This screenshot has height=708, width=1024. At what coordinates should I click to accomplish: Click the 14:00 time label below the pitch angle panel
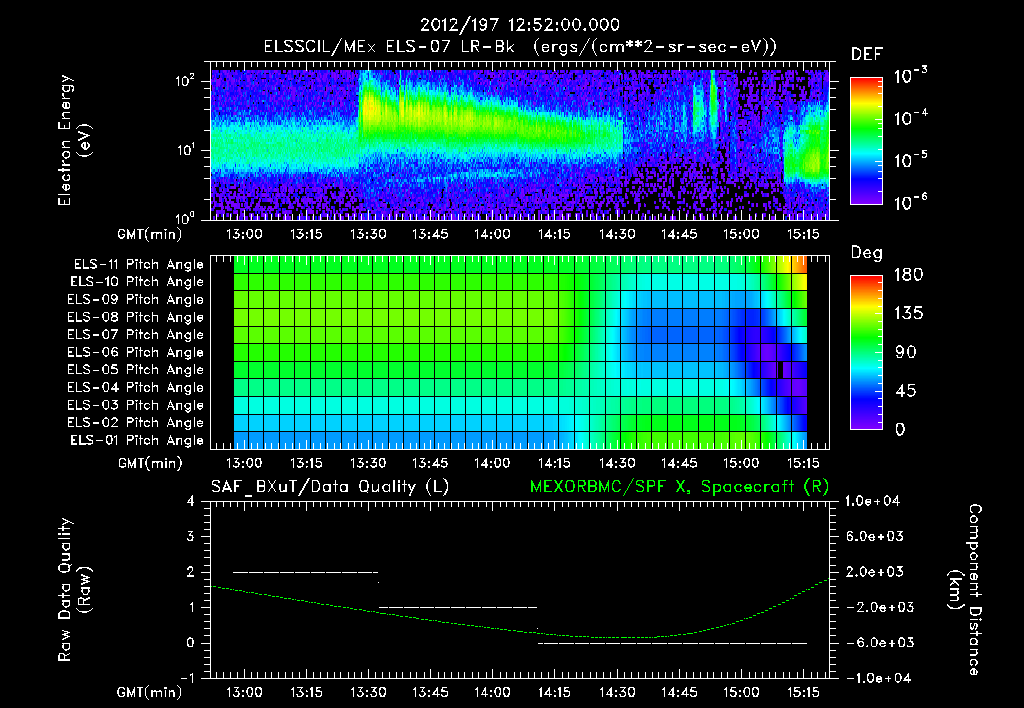(492, 463)
